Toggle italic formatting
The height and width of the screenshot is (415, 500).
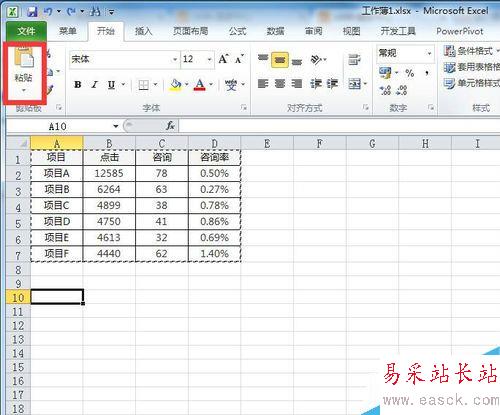point(94,85)
